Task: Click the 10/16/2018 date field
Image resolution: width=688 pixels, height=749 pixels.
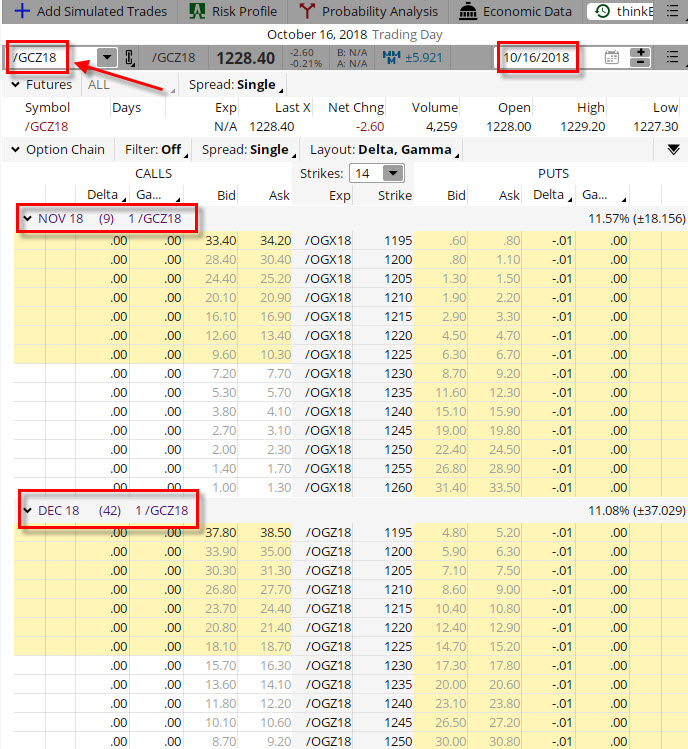Action: coord(547,57)
